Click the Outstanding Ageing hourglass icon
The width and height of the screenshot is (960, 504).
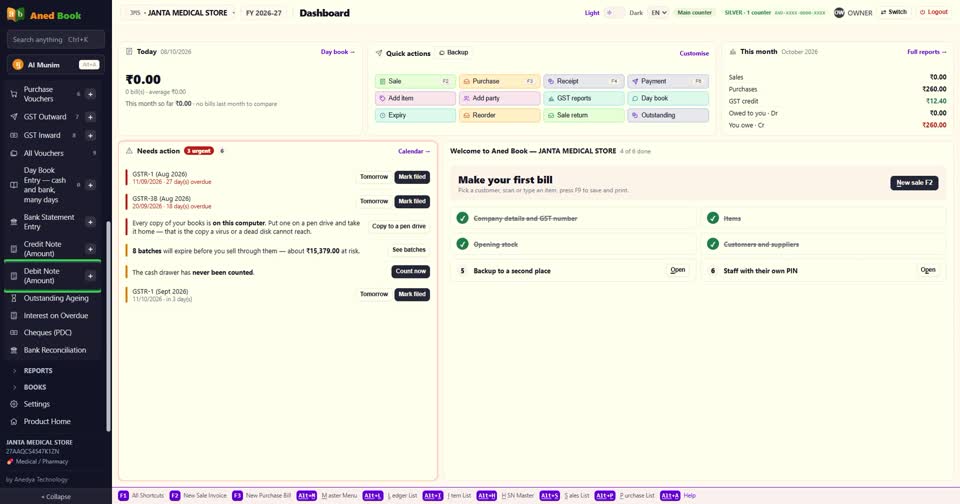pyautogui.click(x=13, y=298)
